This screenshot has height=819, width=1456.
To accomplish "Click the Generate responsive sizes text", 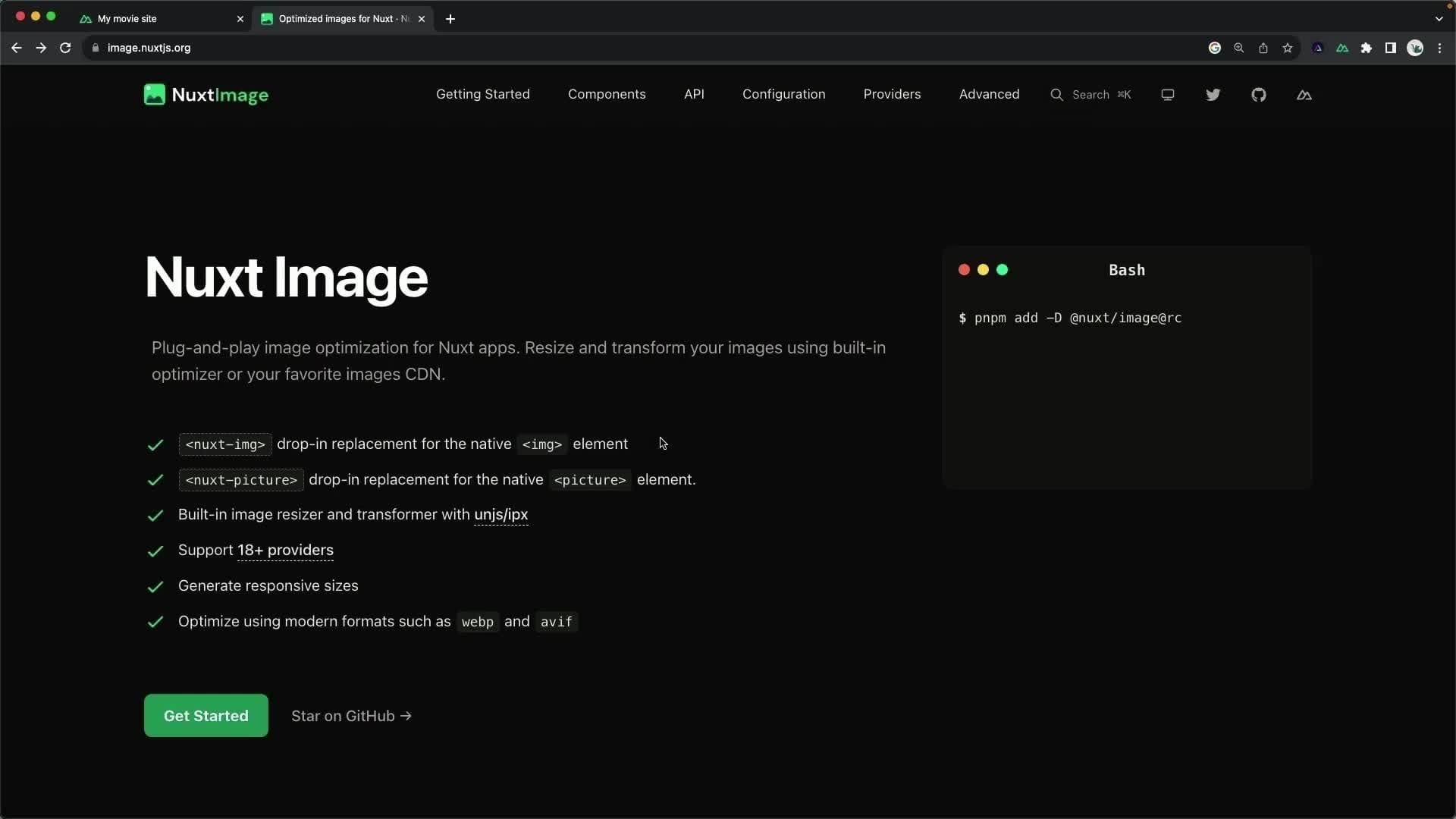I will (268, 586).
